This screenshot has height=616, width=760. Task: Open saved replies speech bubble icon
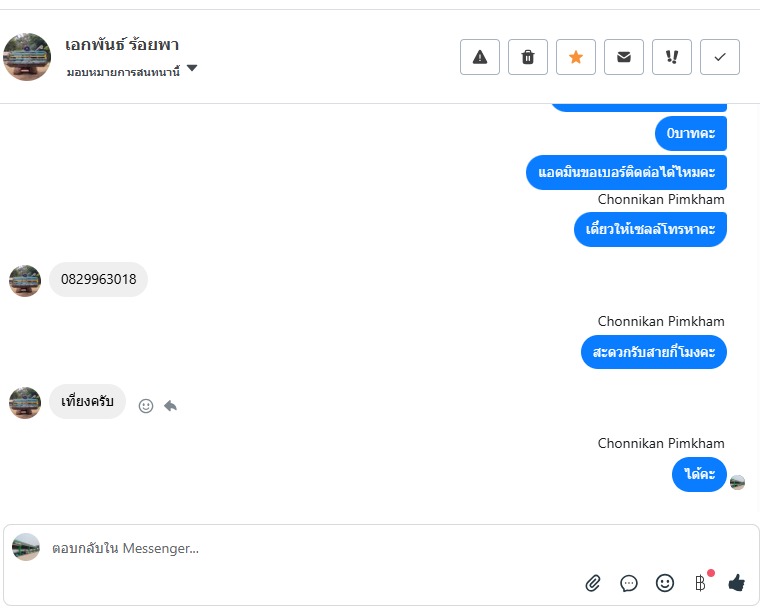pos(629,582)
